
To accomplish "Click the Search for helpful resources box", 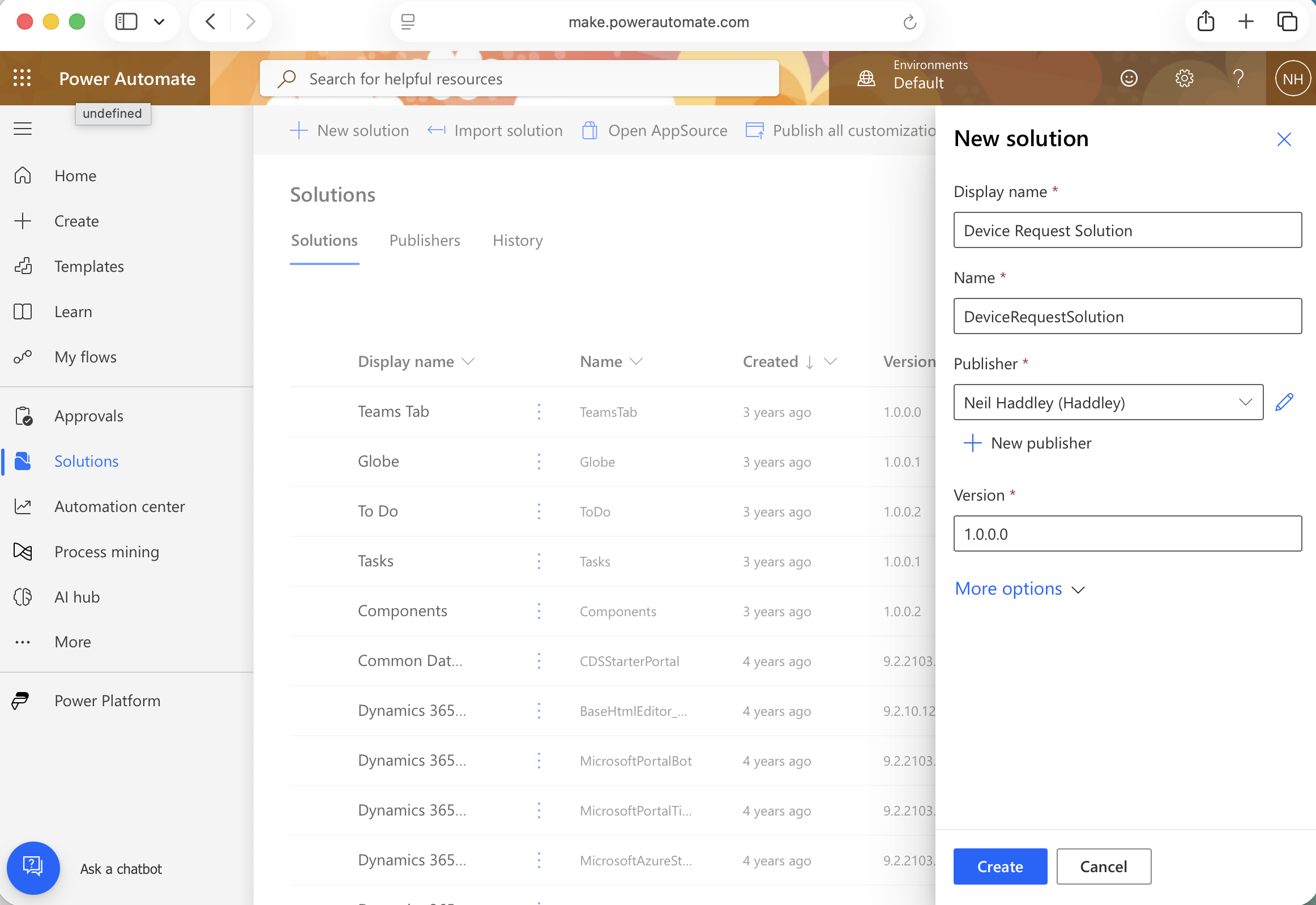I will tap(519, 78).
